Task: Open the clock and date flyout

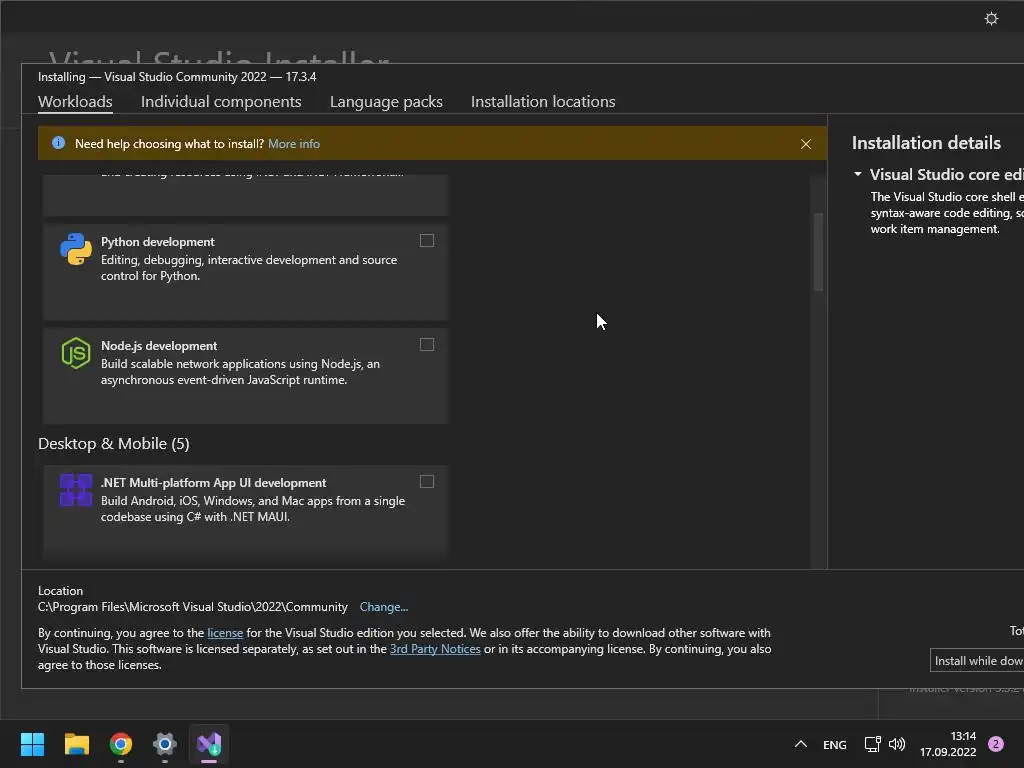Action: click(x=948, y=744)
